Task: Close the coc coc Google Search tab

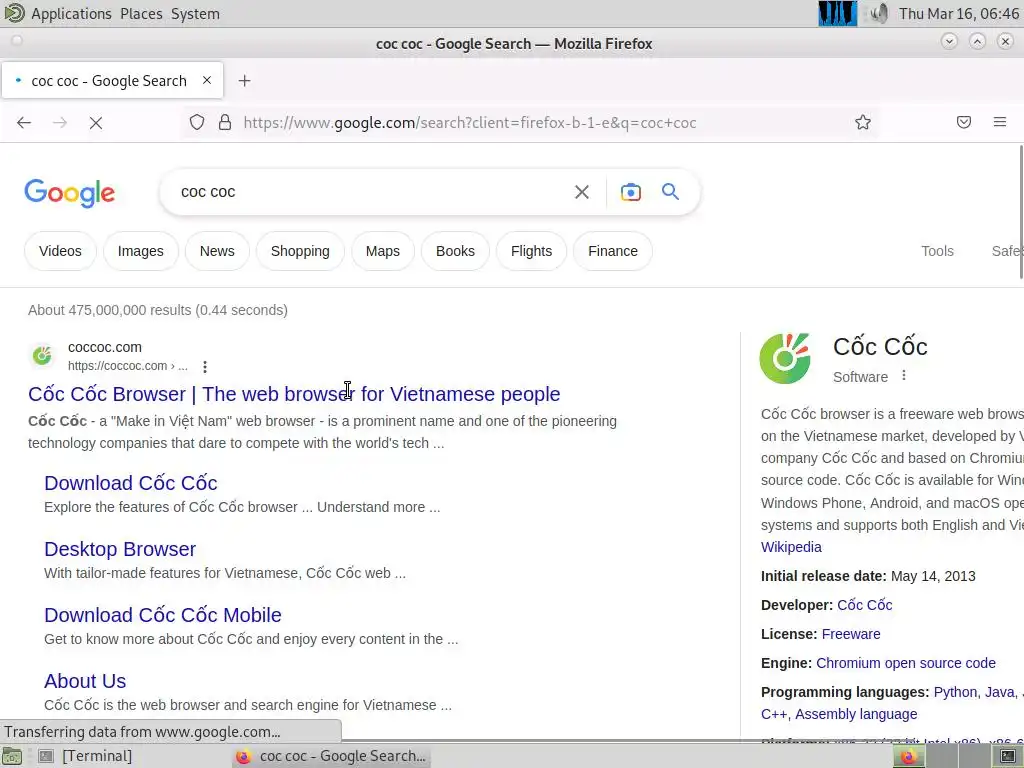Action: (x=207, y=80)
